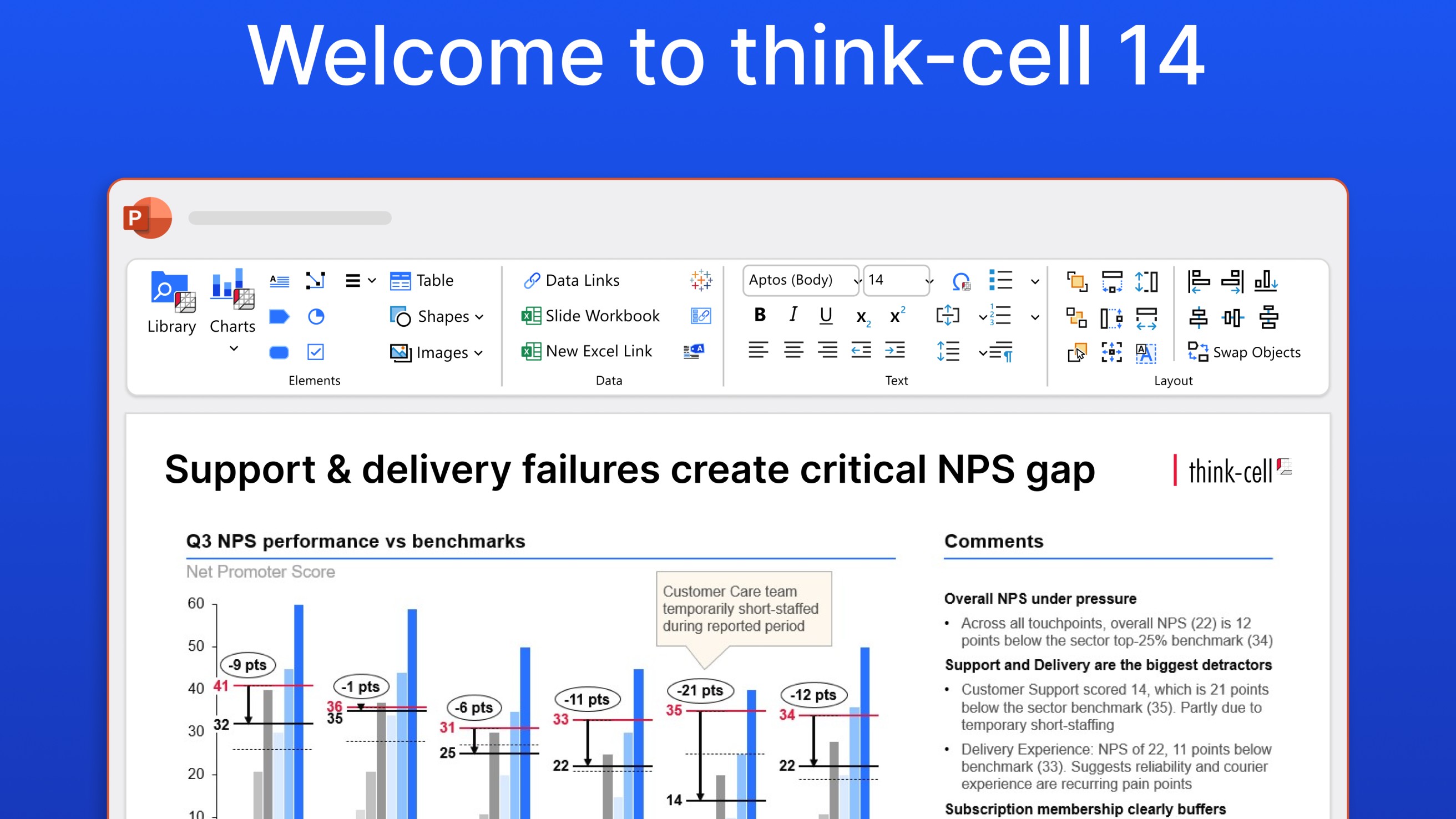
Task: Click the PowerPoint logo
Action: 148,218
